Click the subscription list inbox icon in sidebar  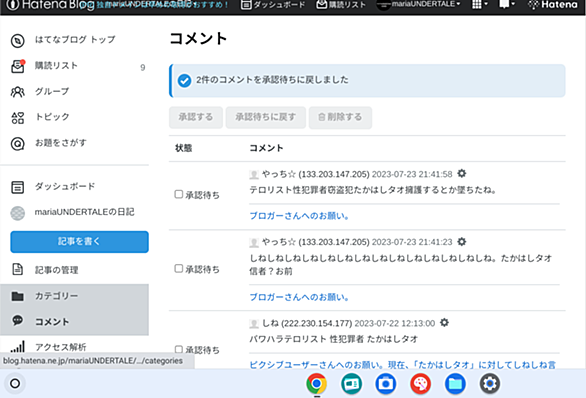pyautogui.click(x=18, y=67)
